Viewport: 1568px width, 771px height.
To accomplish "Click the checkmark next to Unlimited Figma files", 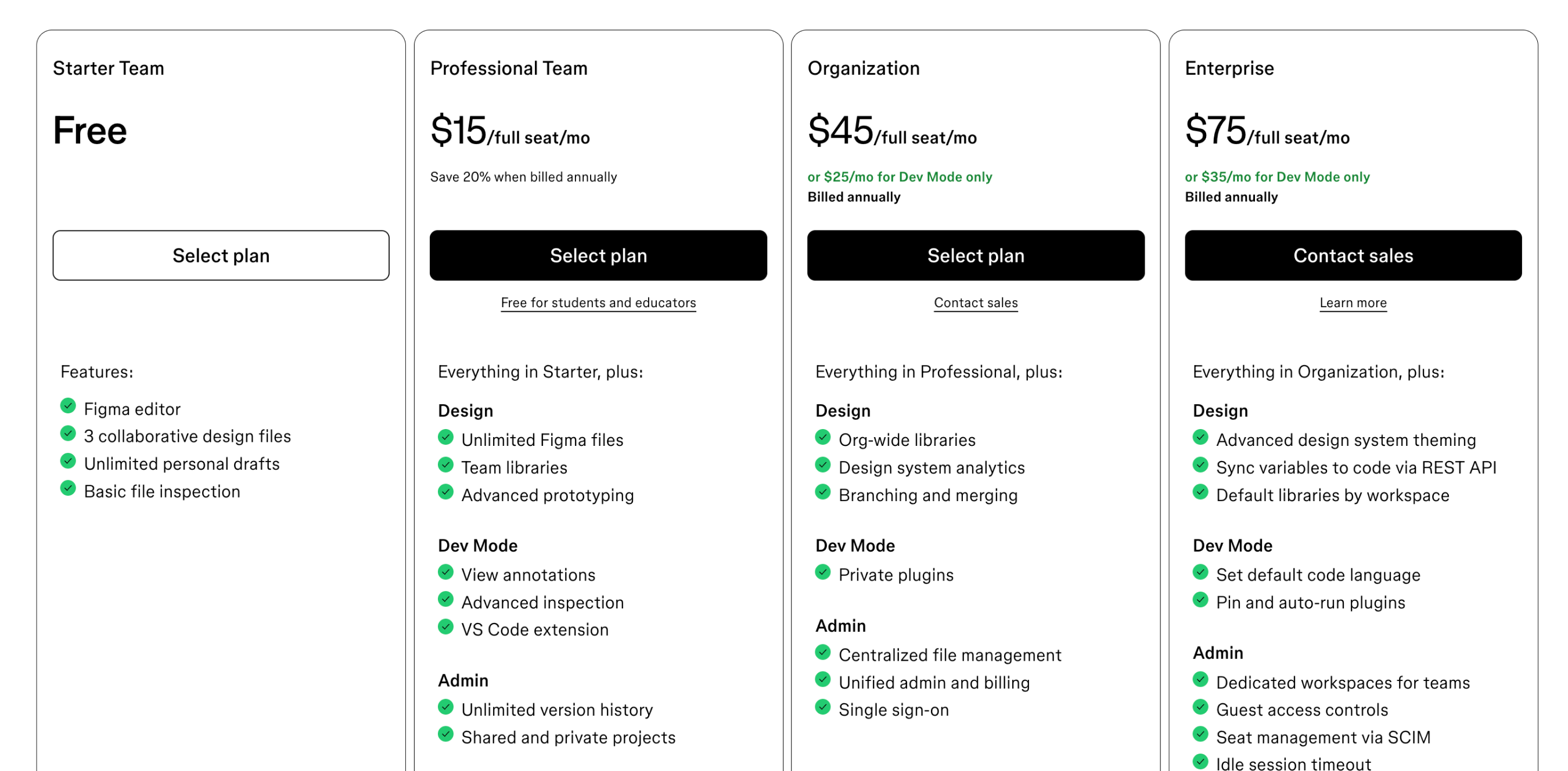I will coord(445,437).
